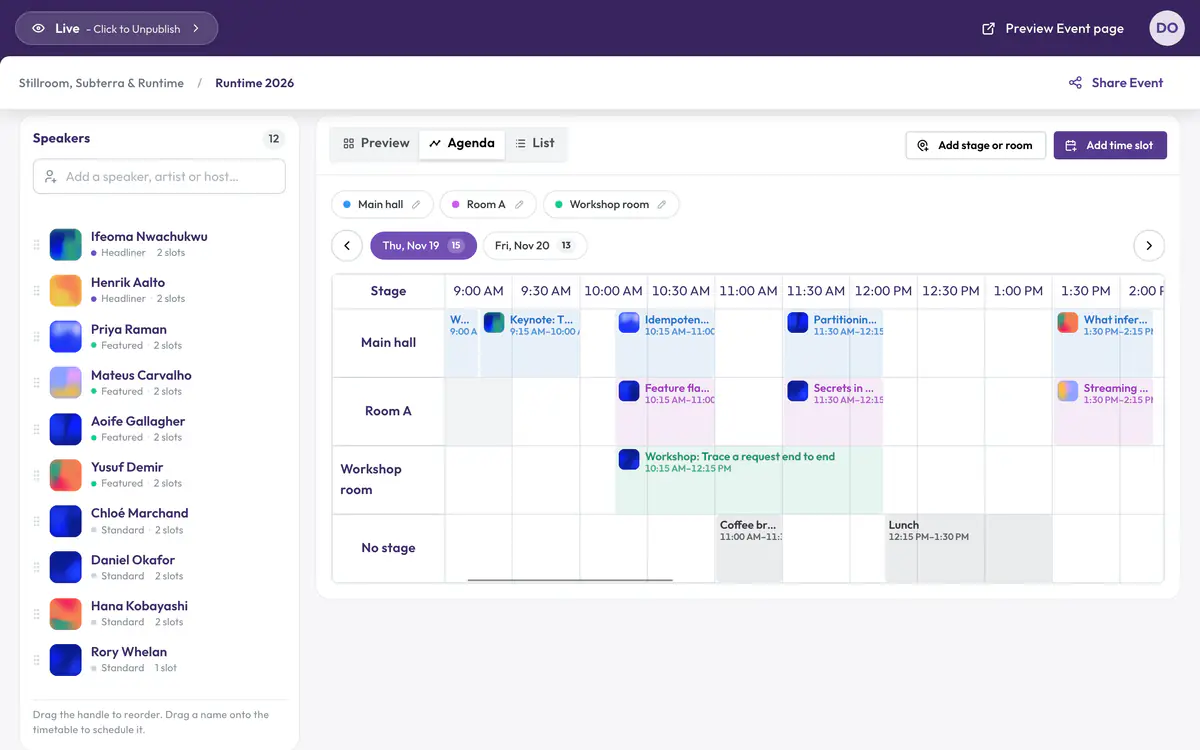Grab the drag handle for Ifeoma Nwachukwu
This screenshot has height=750, width=1200.
(x=37, y=244)
